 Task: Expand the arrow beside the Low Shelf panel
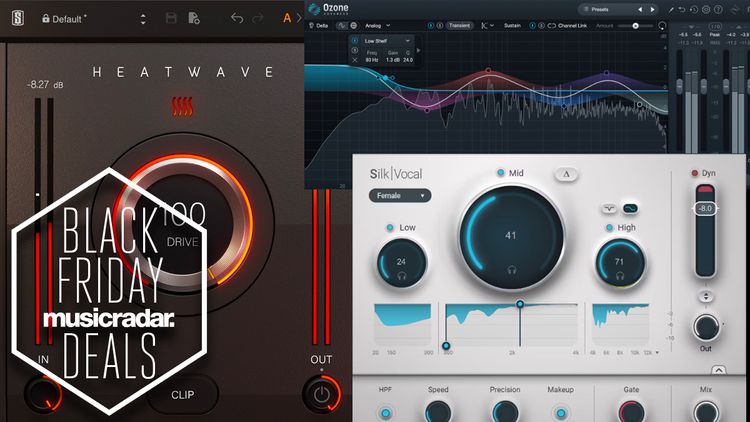(419, 50)
